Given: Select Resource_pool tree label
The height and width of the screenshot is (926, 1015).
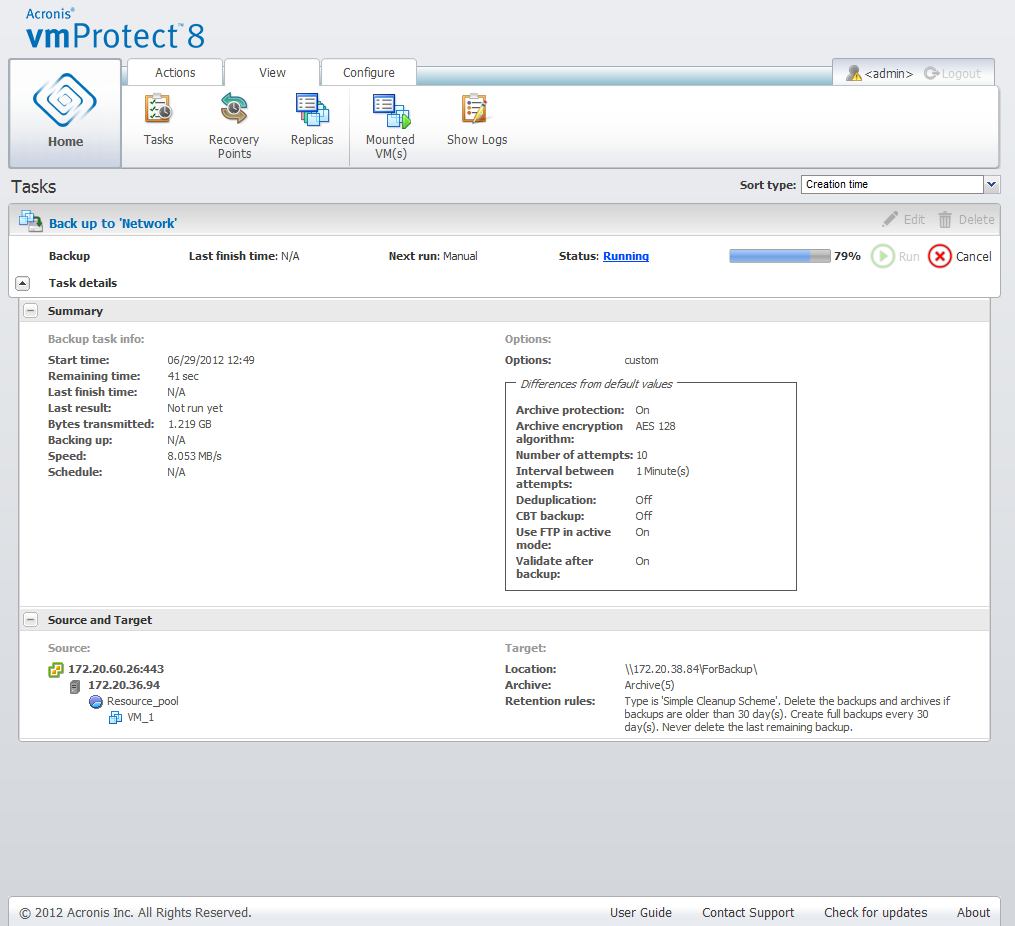Looking at the screenshot, I should (142, 701).
